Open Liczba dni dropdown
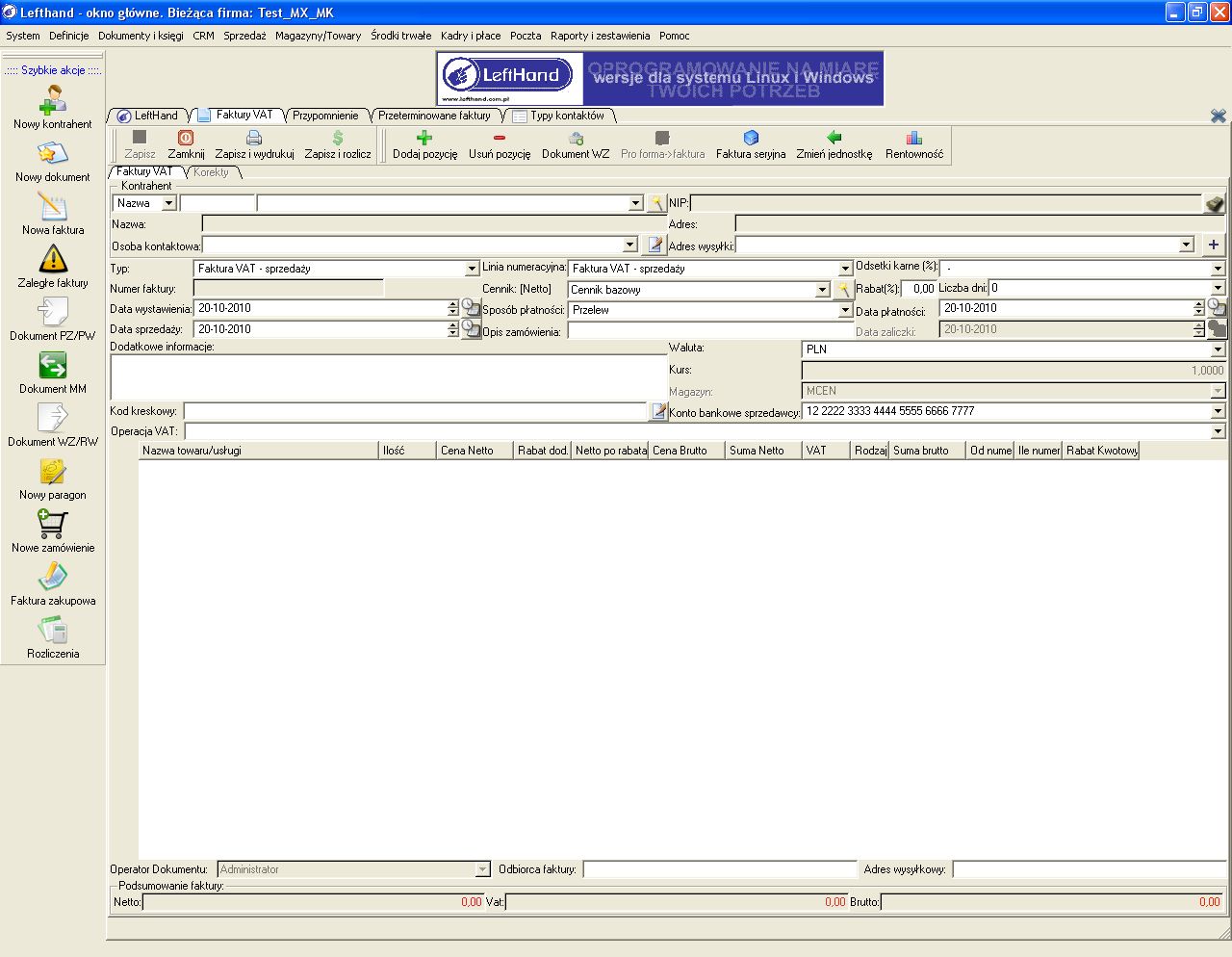This screenshot has width=1232, height=957. tap(1218, 288)
